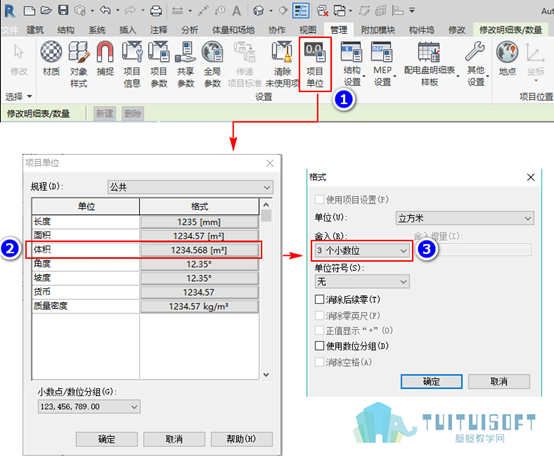
Task: Select the 货币 row in units table
Action: [86, 292]
